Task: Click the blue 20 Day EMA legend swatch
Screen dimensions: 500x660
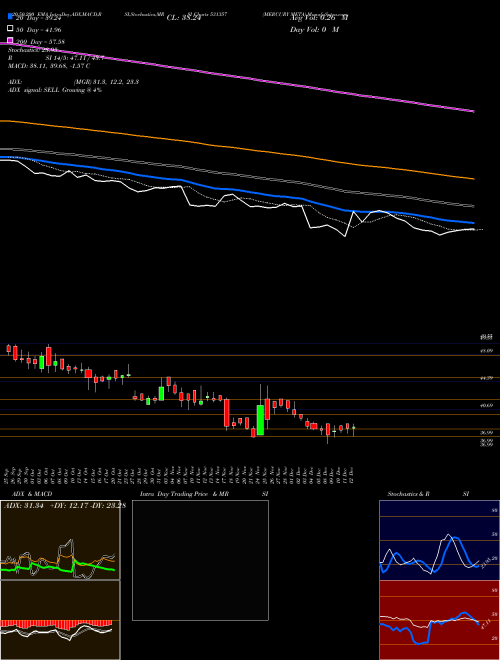Action: click(11, 17)
